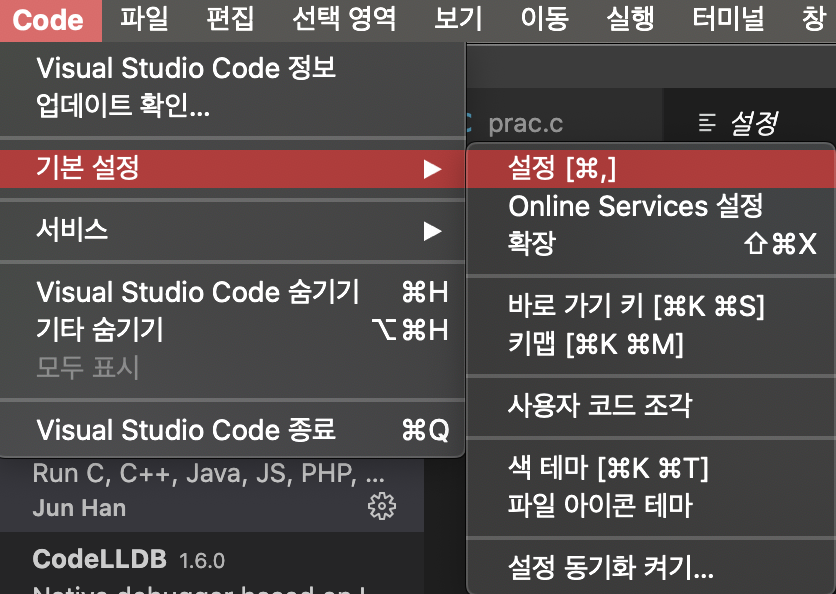Choose 색 테마 [⌘K ⌘T]

[651, 468]
